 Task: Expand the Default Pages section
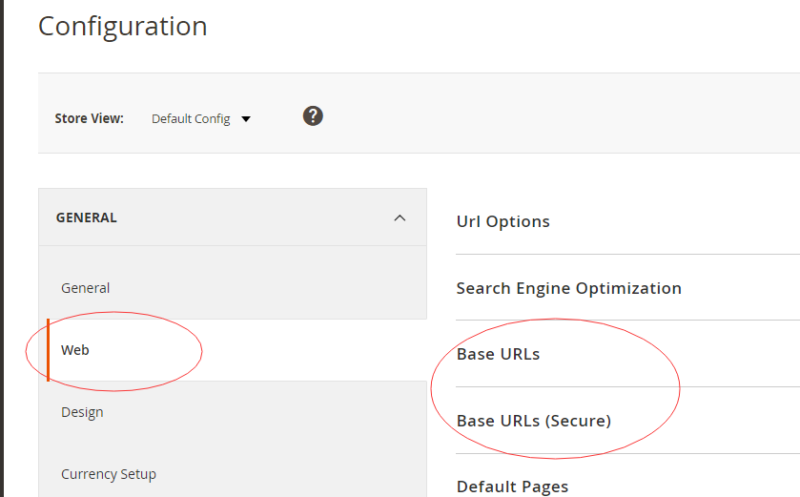pos(512,487)
